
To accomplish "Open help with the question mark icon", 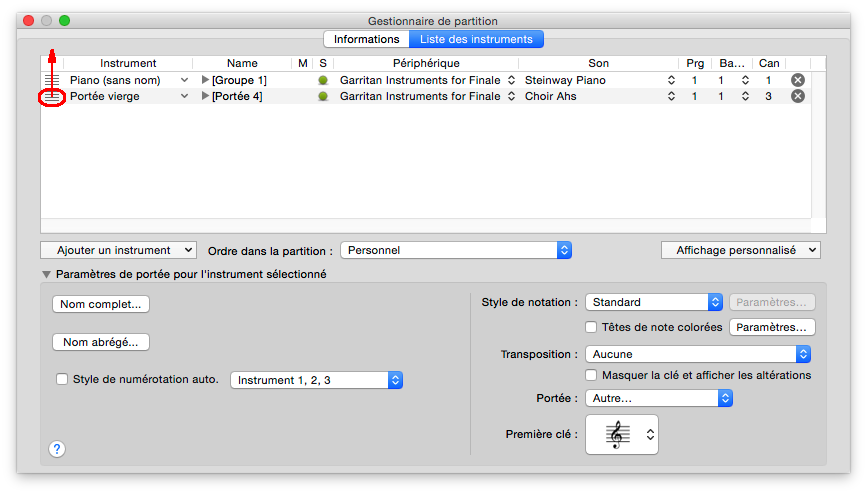I will coord(56,449).
